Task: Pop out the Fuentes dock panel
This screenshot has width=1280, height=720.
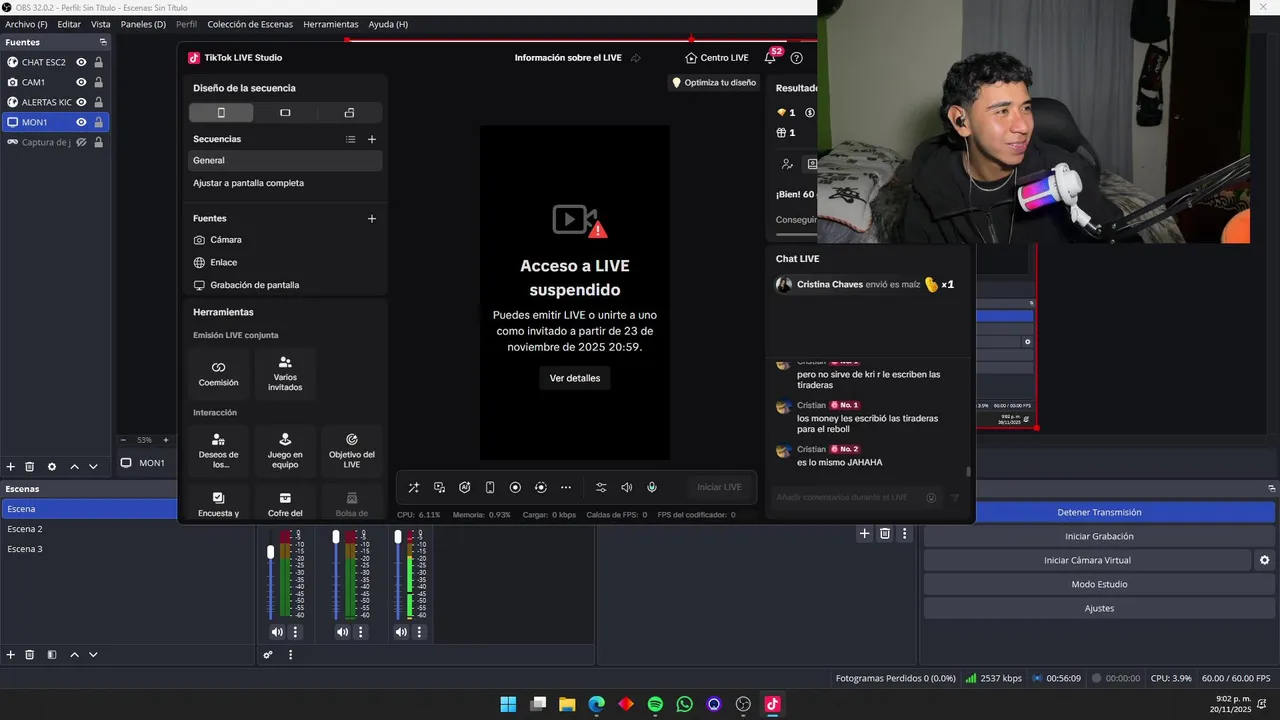Action: (103, 42)
